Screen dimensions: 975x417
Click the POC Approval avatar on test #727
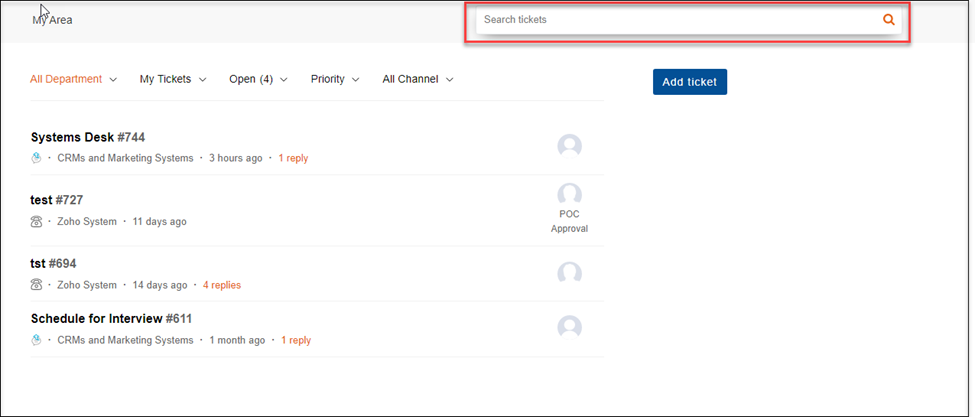(x=569, y=195)
